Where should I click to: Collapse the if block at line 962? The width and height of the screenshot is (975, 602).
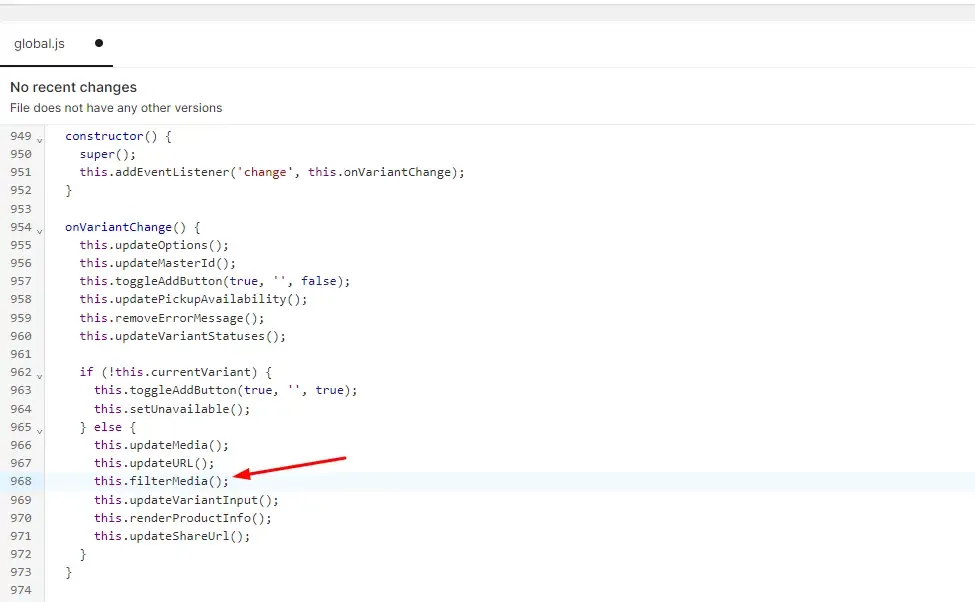click(x=40, y=376)
